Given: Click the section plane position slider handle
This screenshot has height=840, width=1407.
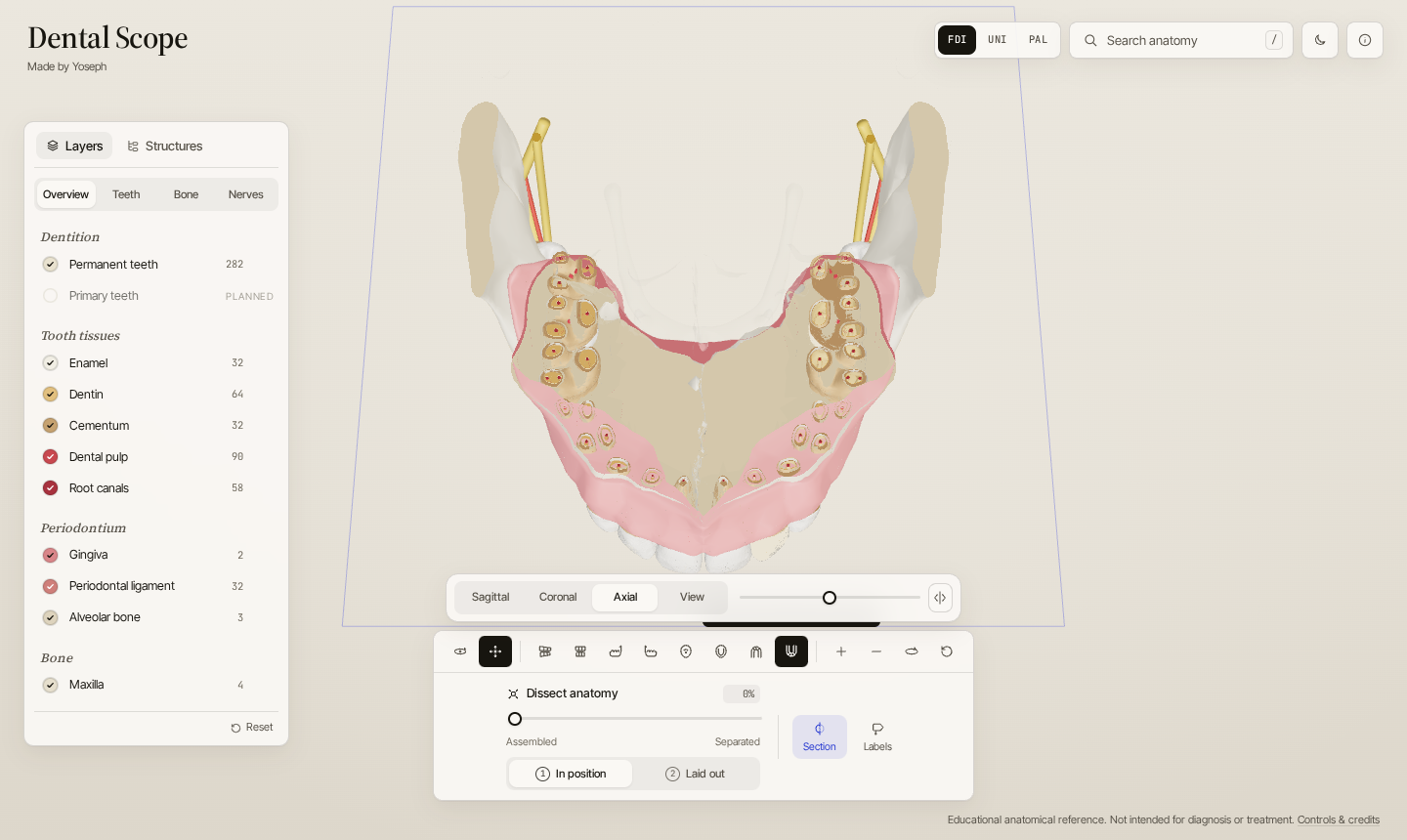Looking at the screenshot, I should click(830, 598).
